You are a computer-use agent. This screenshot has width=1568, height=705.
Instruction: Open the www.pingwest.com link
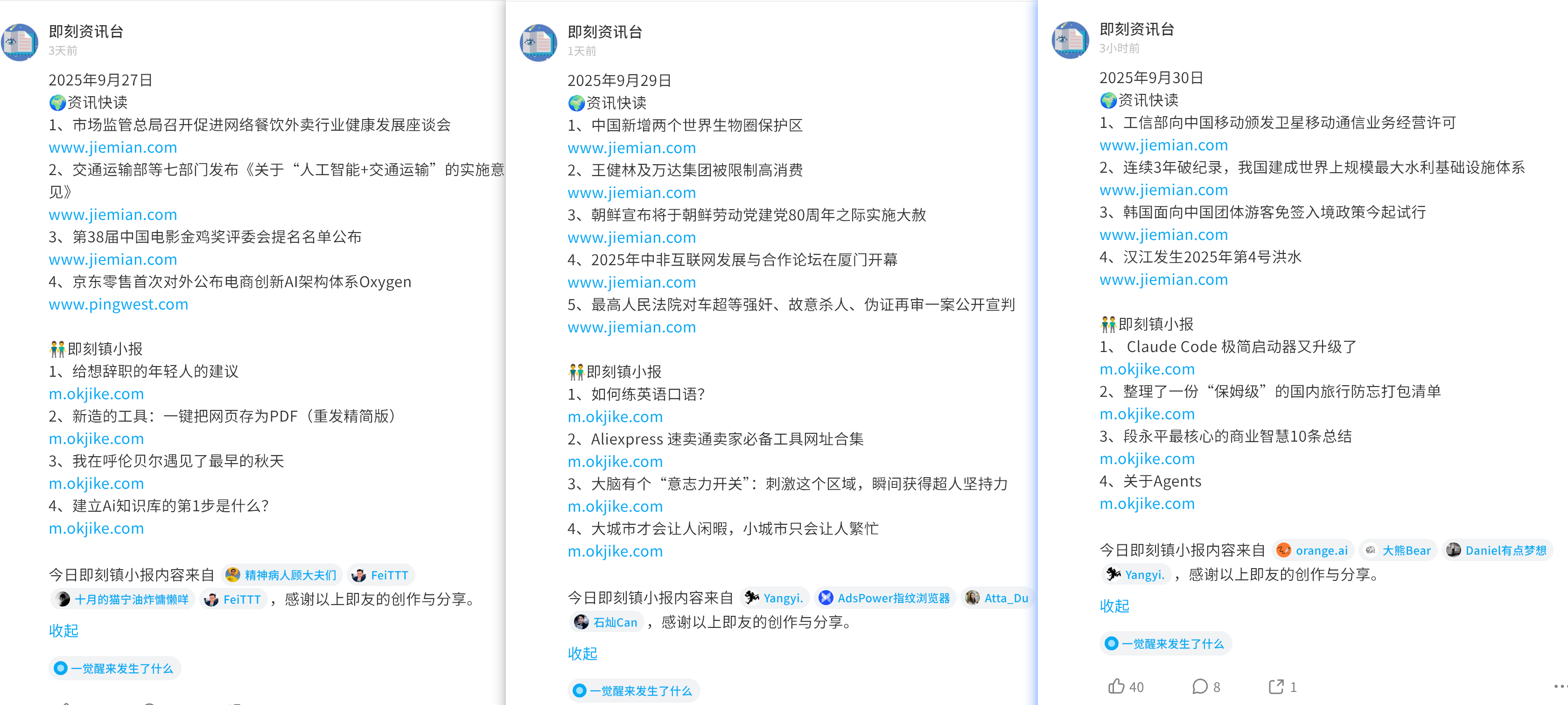118,304
